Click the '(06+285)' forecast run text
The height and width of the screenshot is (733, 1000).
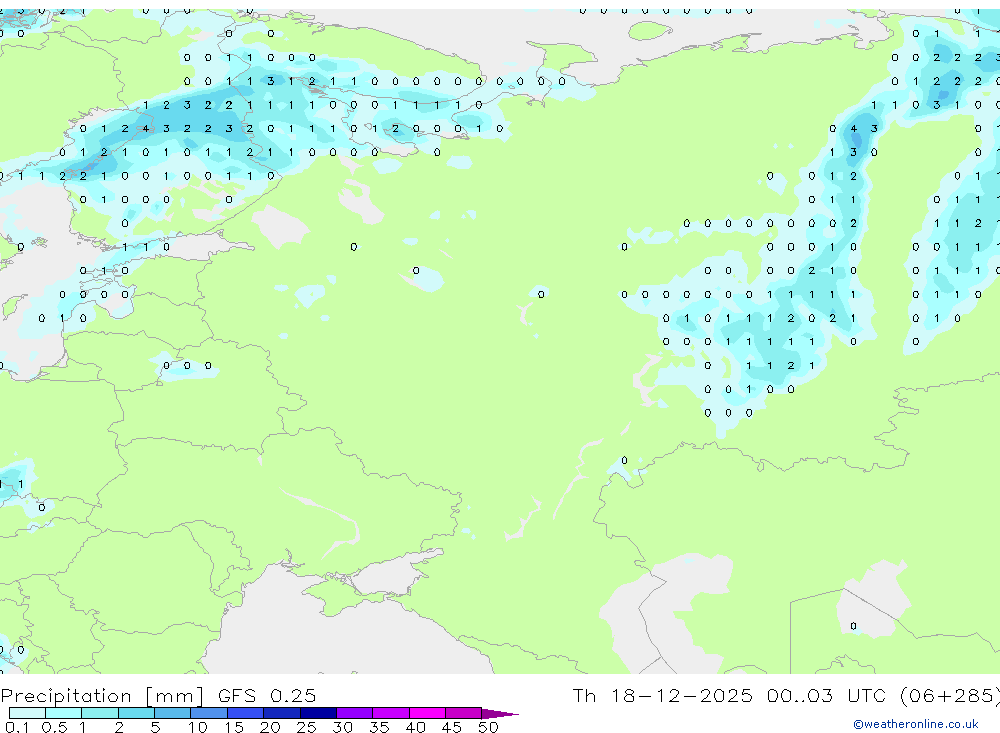[949, 695]
